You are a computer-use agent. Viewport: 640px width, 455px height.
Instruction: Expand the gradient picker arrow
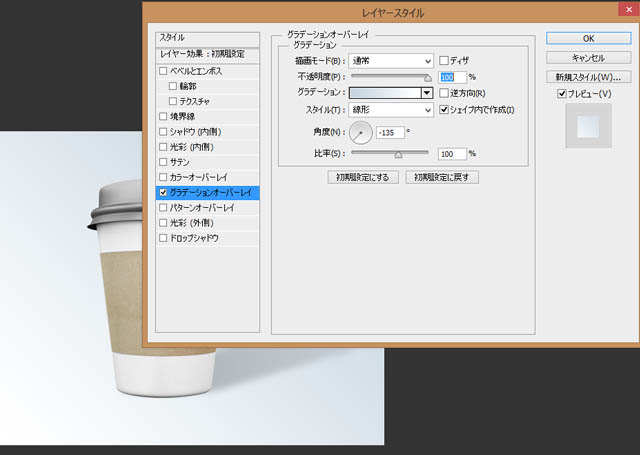(427, 92)
